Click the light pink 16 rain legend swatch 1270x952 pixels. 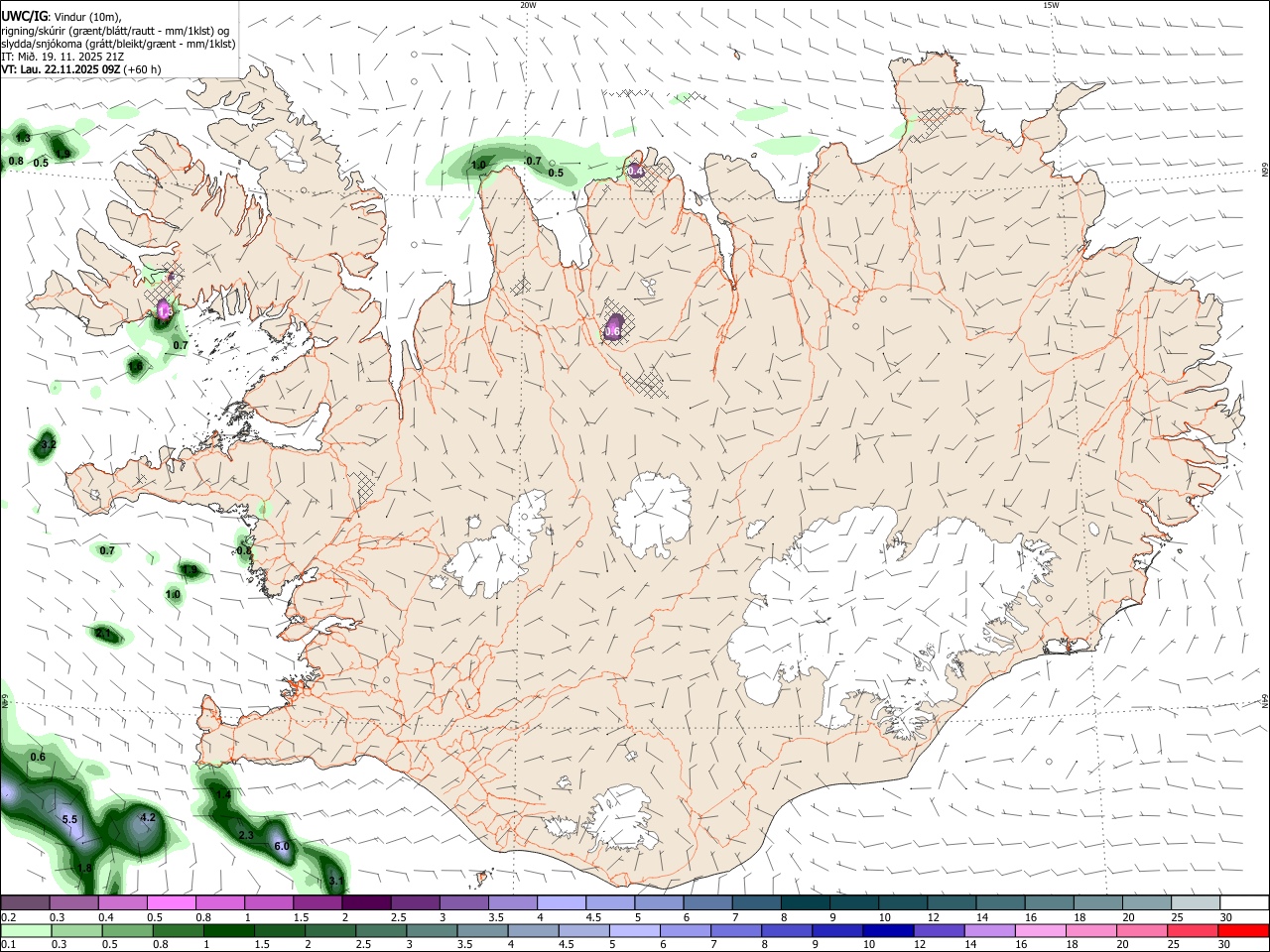(x=1041, y=931)
